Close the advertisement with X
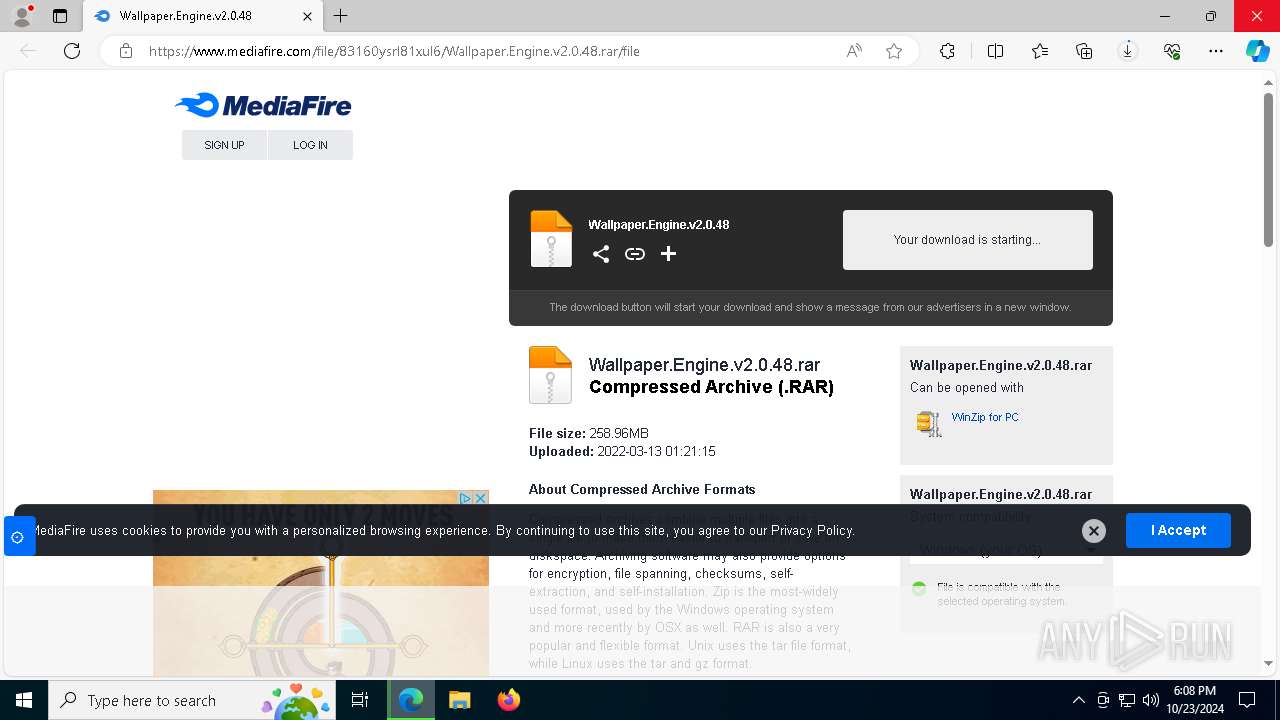The image size is (1280, 720). (x=480, y=498)
